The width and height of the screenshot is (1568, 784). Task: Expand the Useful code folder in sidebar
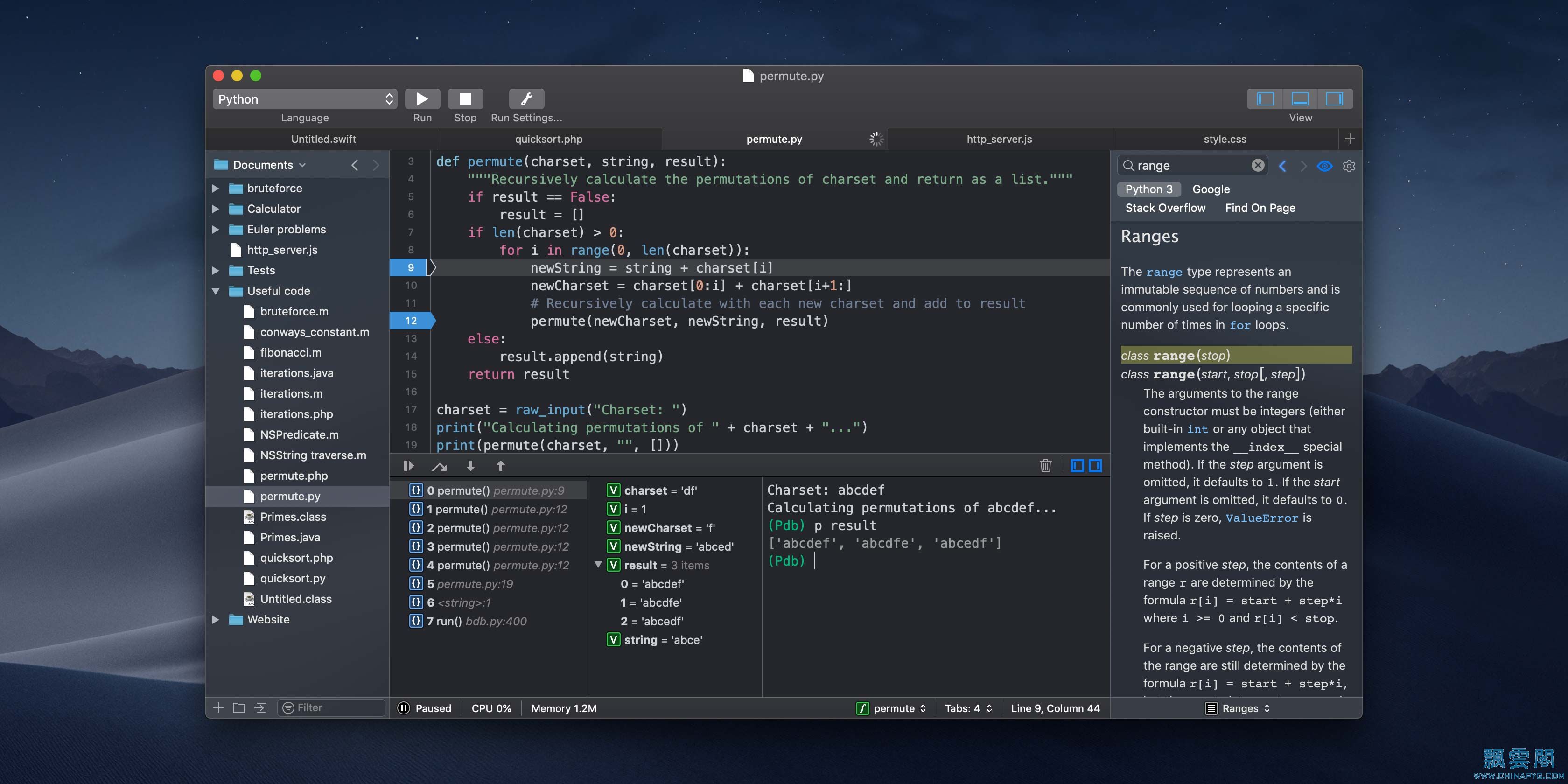(216, 291)
